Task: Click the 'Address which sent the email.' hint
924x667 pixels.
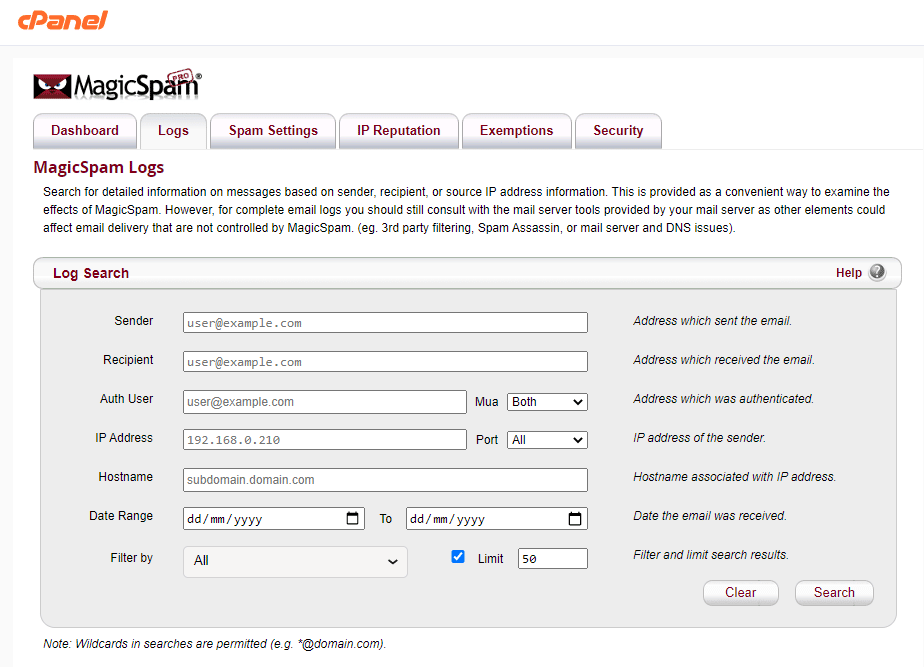Action: coord(712,321)
